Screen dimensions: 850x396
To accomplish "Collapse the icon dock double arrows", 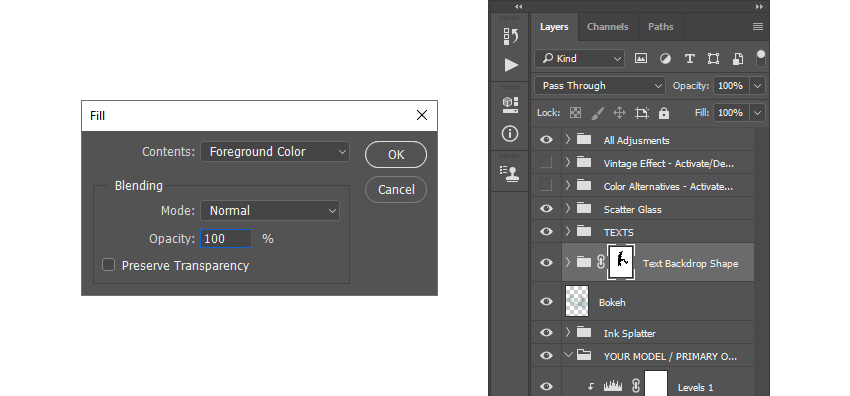I will 519,7.
